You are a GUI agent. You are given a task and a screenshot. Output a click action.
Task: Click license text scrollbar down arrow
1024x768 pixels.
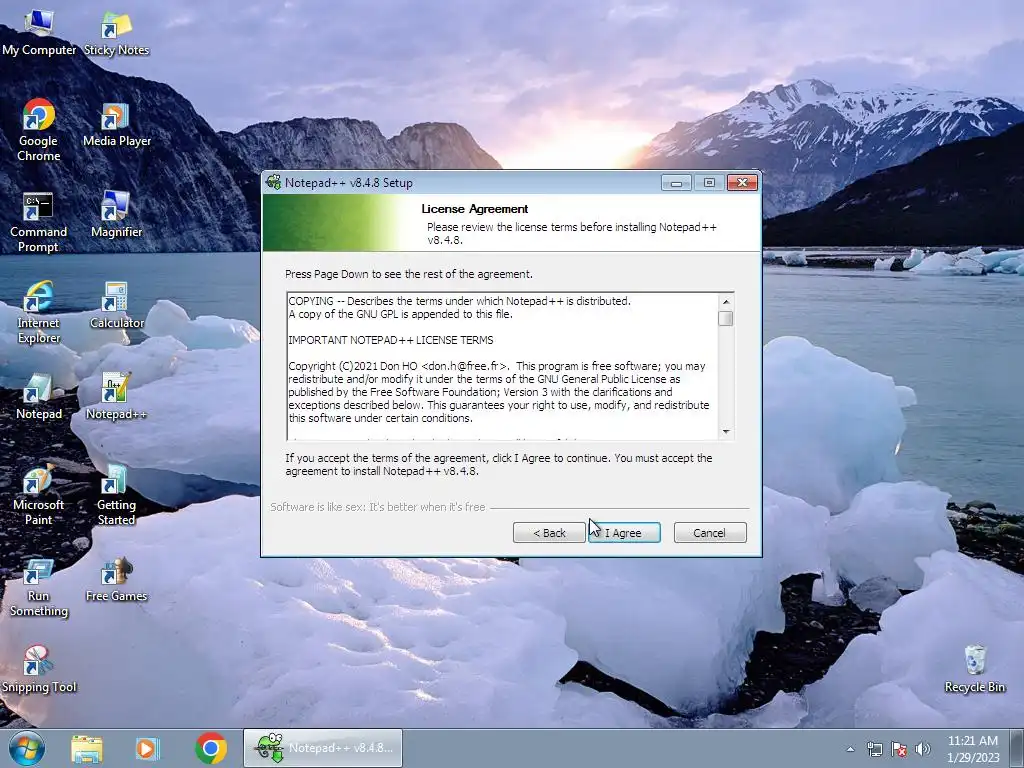point(726,432)
